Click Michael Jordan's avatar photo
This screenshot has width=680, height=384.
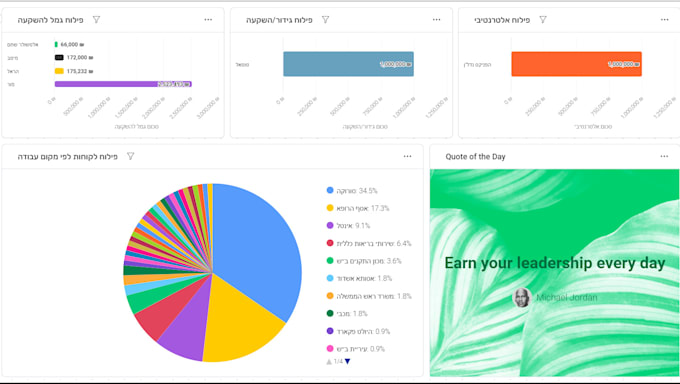pyautogui.click(x=522, y=298)
